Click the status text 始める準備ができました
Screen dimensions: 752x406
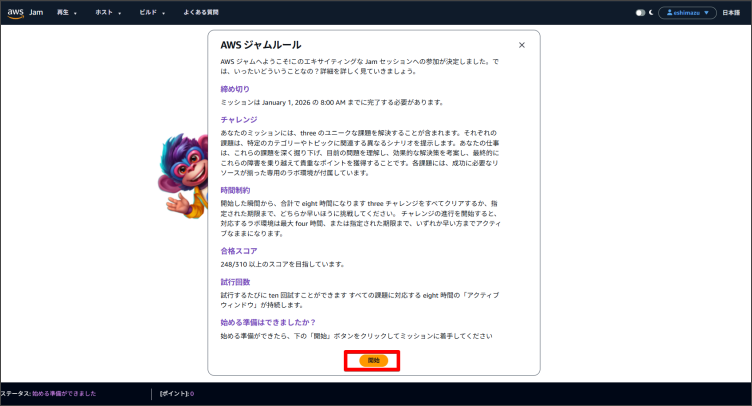click(64, 394)
